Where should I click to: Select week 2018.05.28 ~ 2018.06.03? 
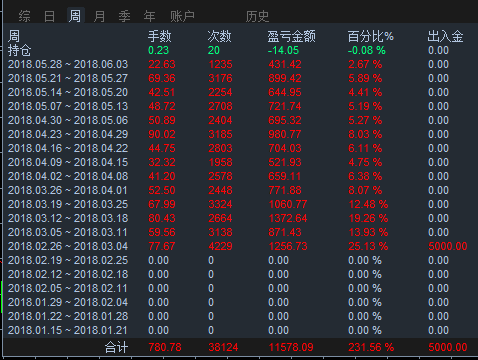(68, 64)
